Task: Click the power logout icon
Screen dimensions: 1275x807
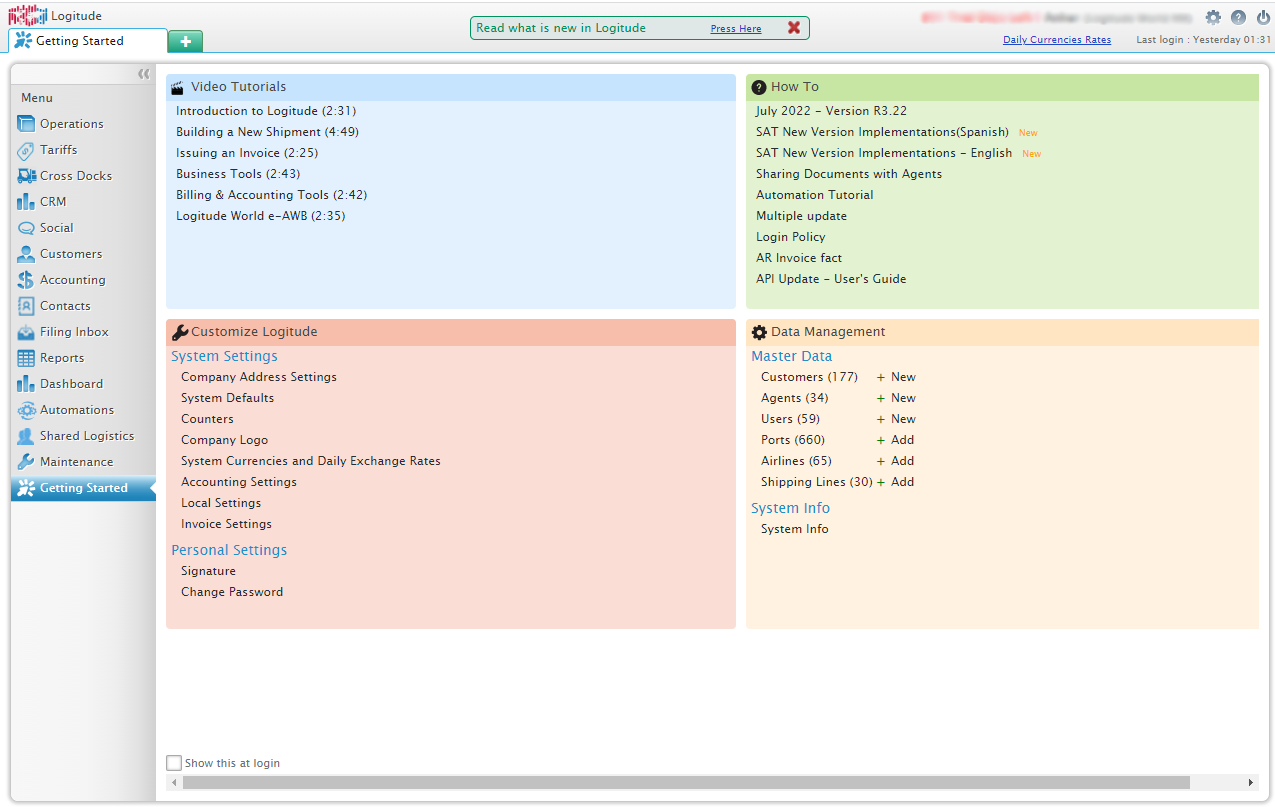Action: [x=1261, y=17]
